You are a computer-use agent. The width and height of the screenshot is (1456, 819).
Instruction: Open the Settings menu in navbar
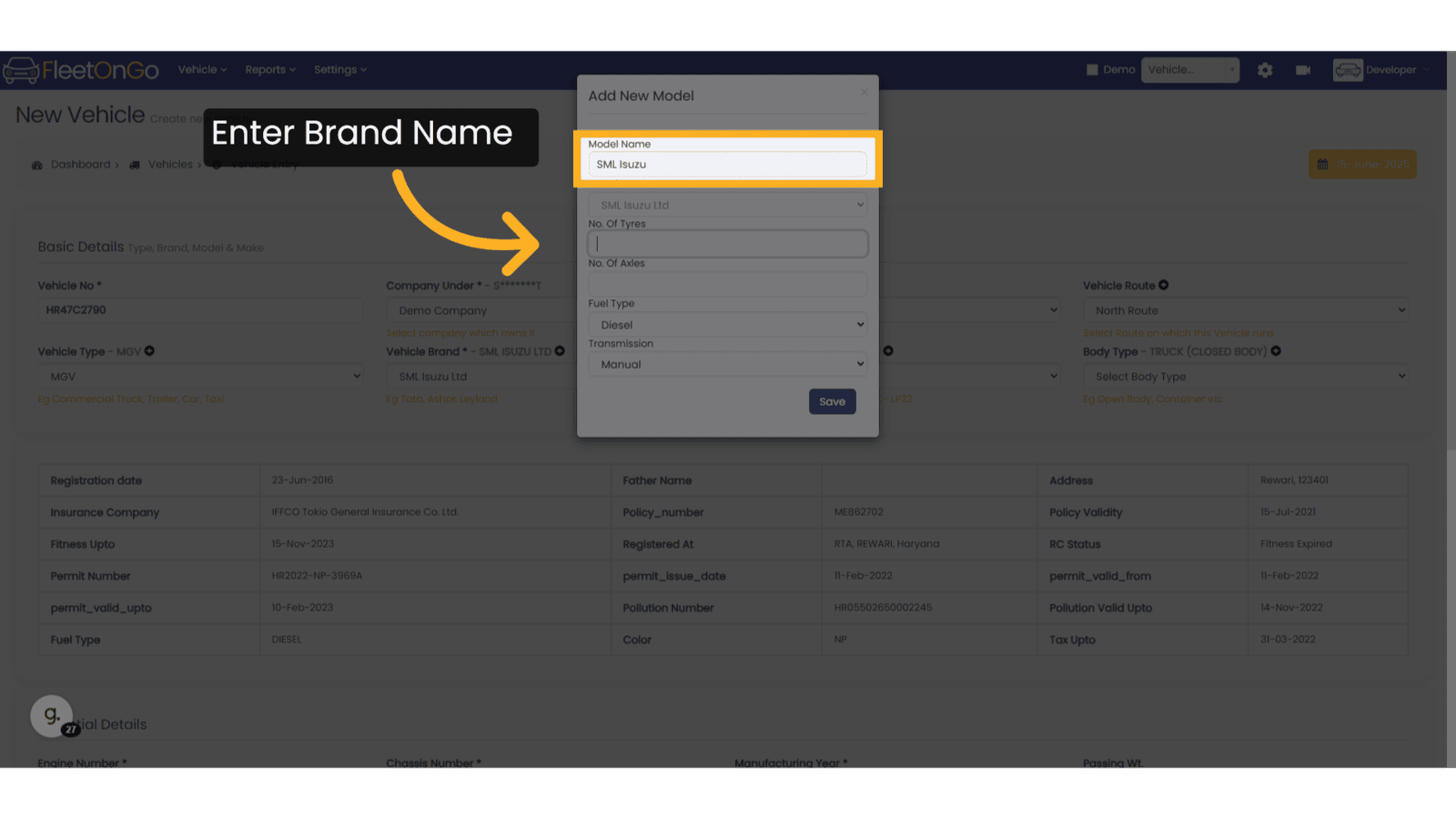point(340,70)
